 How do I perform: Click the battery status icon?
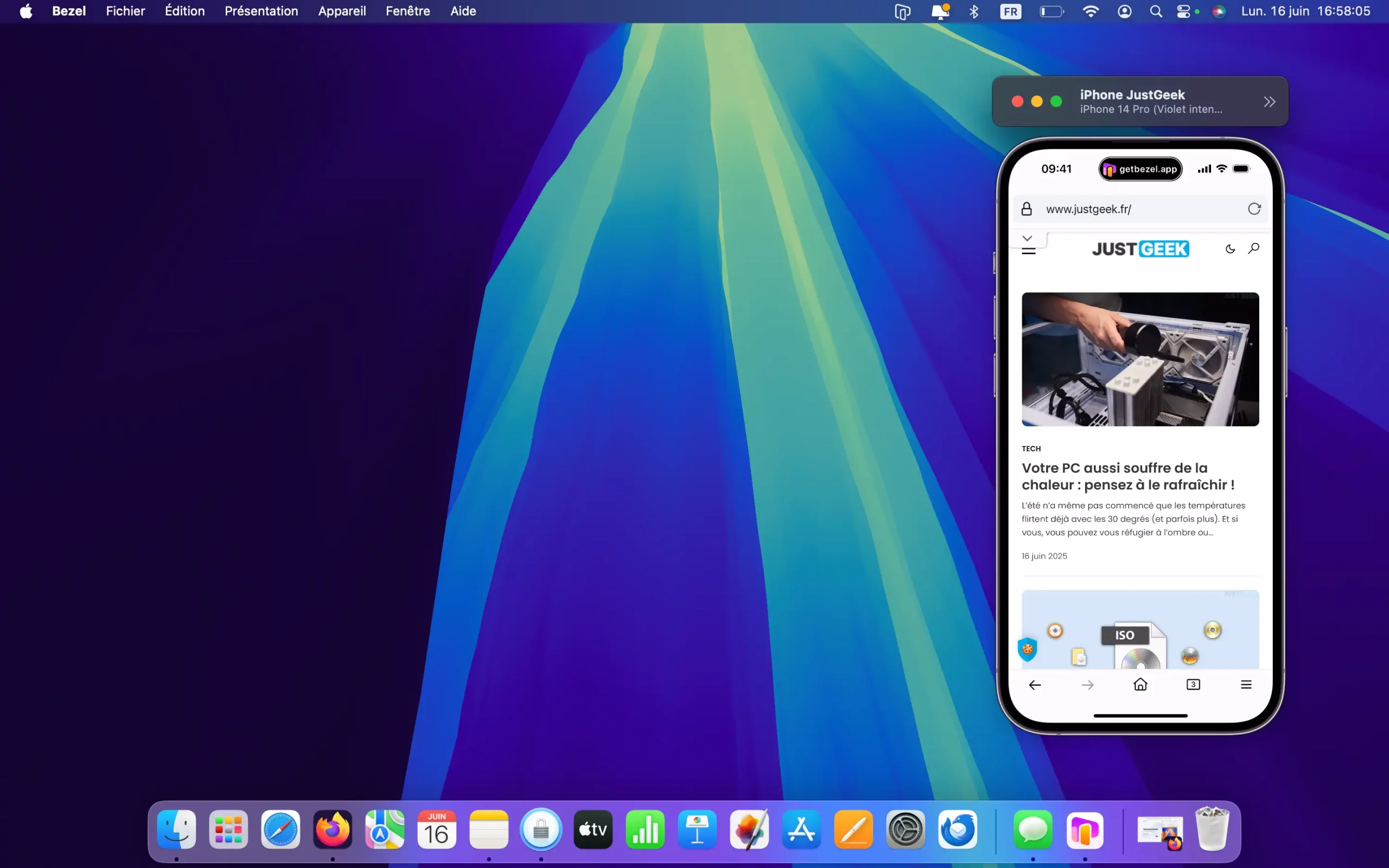point(1052,11)
